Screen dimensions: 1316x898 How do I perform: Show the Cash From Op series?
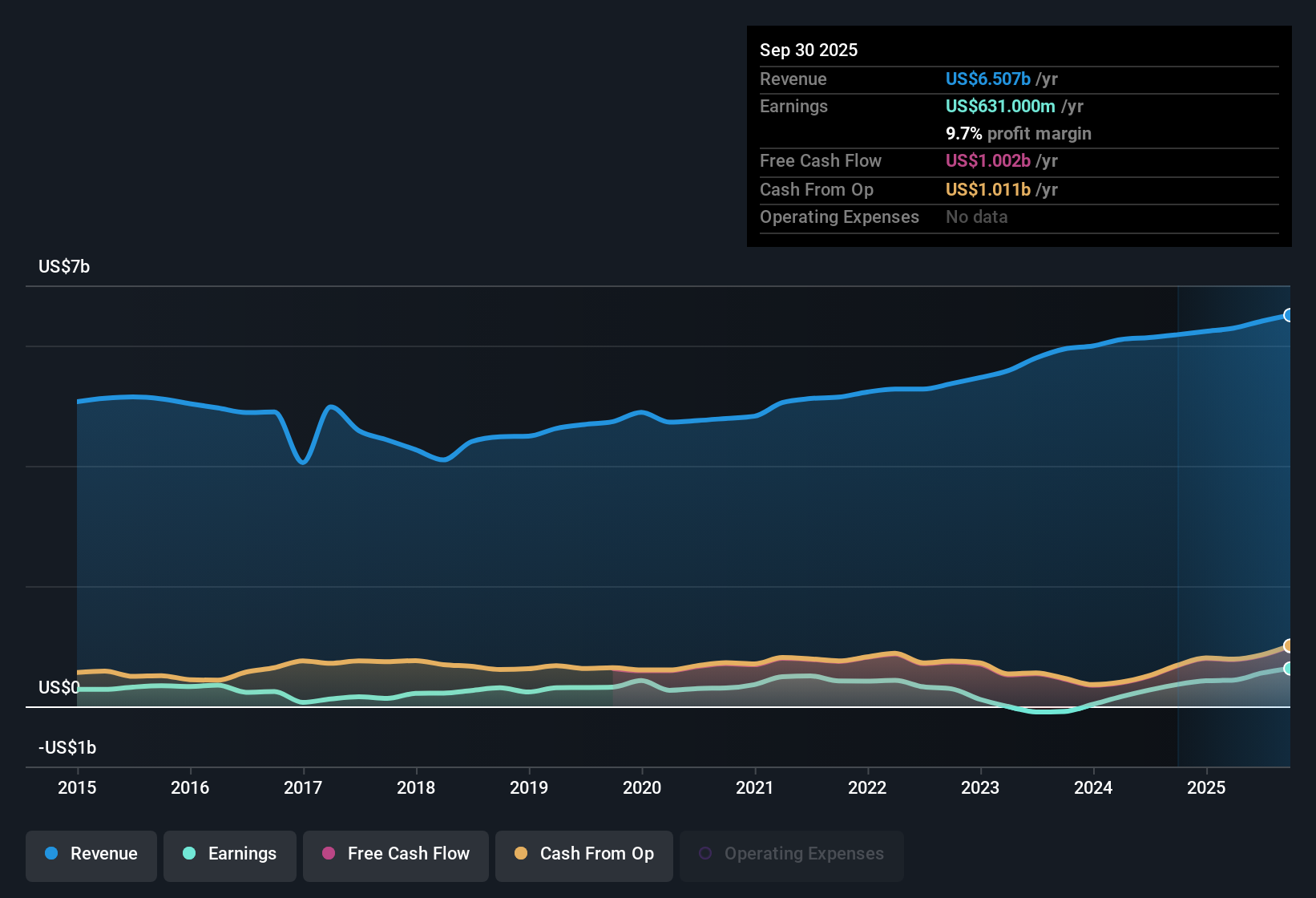(x=583, y=854)
